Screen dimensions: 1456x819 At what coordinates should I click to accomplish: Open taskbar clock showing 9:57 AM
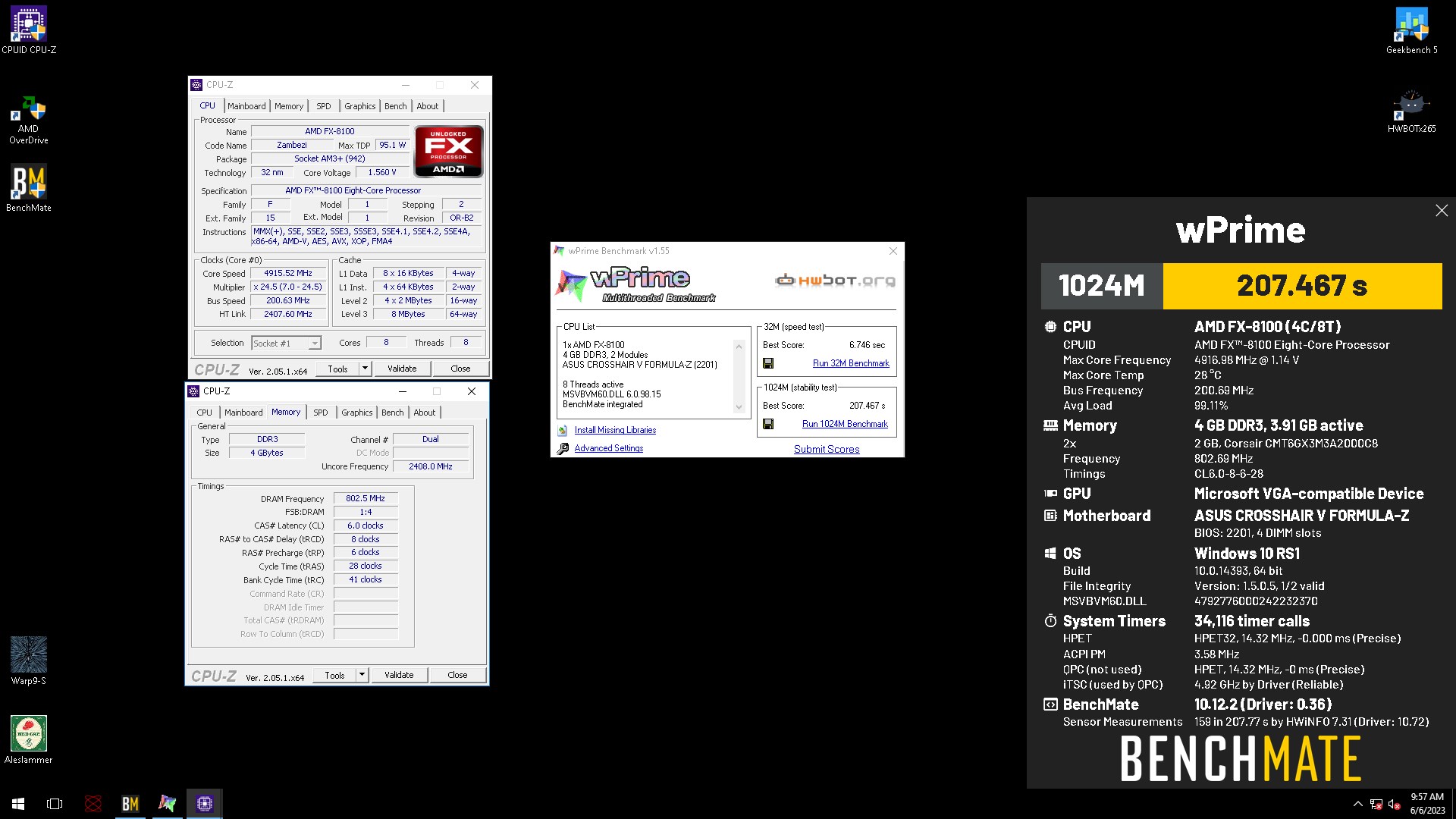[1426, 804]
